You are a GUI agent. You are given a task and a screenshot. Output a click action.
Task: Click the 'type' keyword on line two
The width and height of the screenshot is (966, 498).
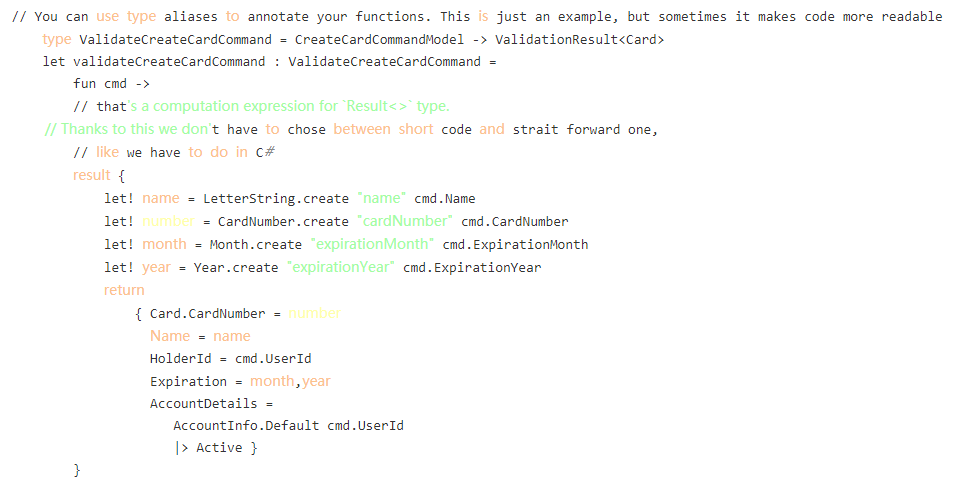pos(57,40)
